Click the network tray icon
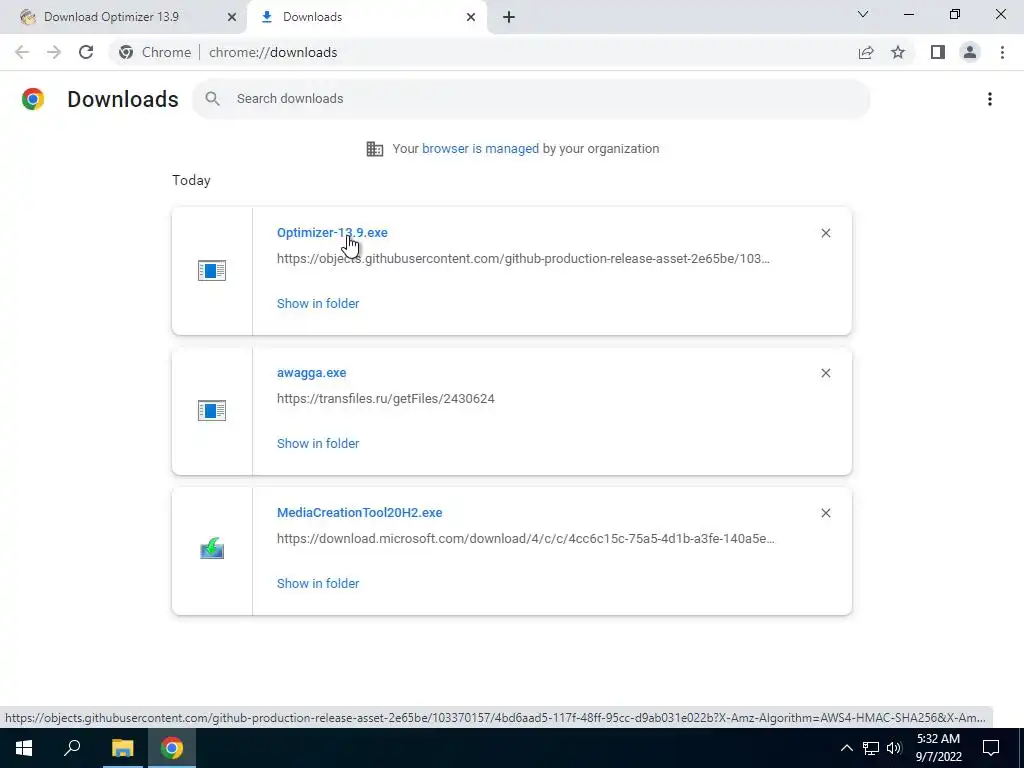Viewport: 1024px width, 768px height. (x=871, y=748)
